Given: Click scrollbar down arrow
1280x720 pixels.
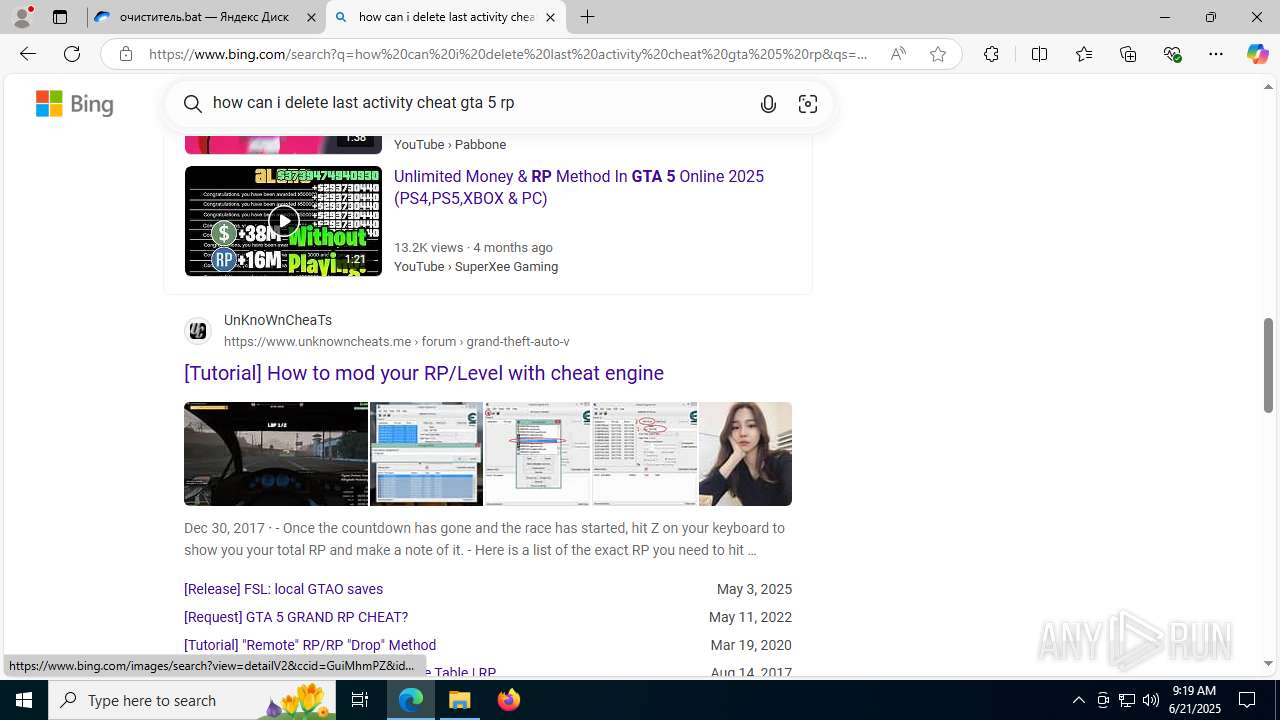Looking at the screenshot, I should click(x=1268, y=663).
